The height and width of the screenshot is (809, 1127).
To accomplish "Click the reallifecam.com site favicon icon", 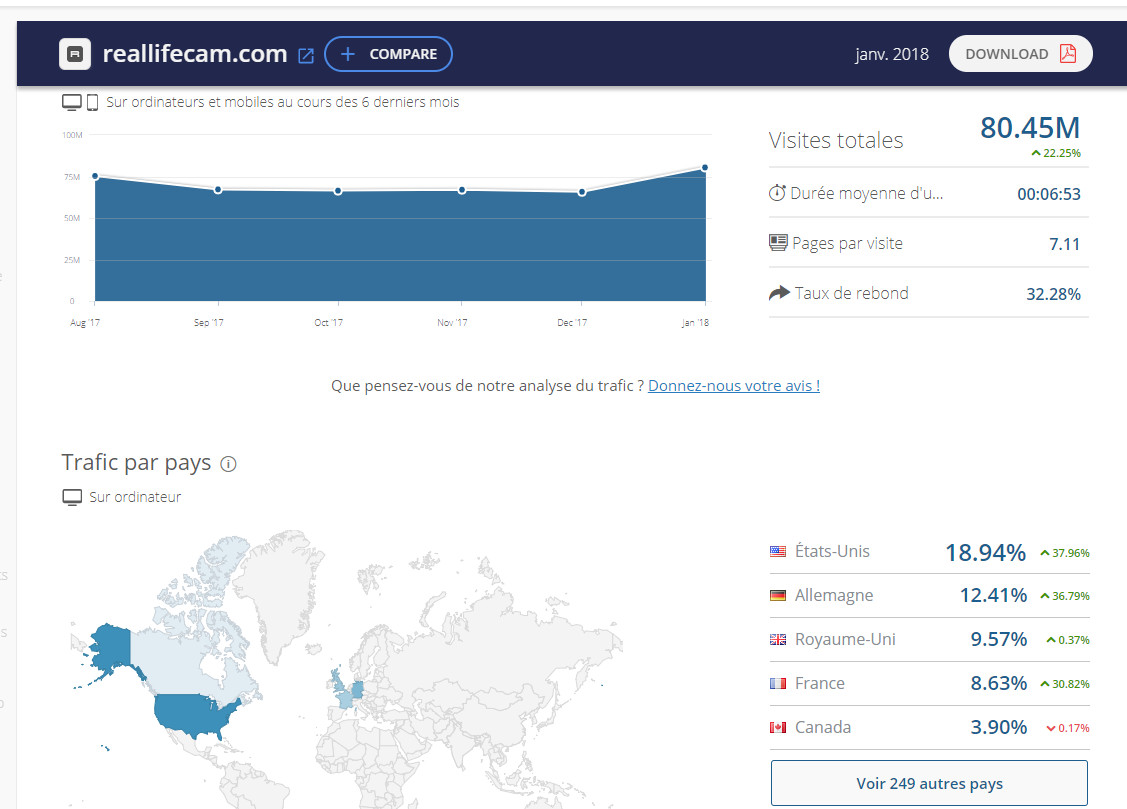I will click(x=76, y=54).
